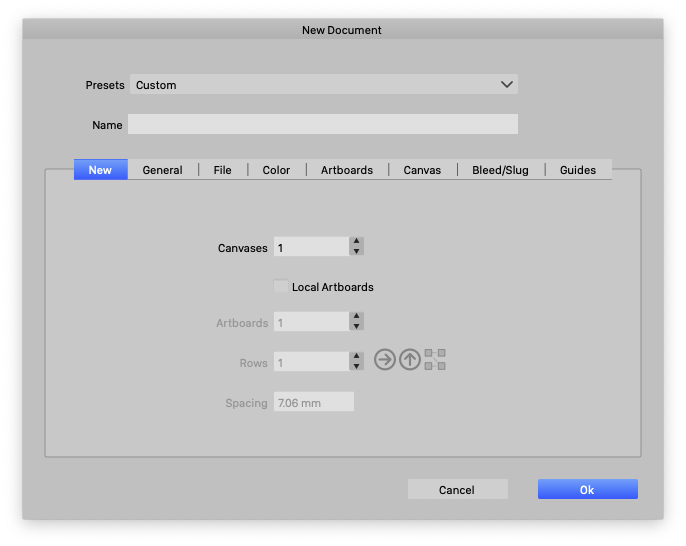Open the File tab
686x546 pixels.
click(x=222, y=170)
